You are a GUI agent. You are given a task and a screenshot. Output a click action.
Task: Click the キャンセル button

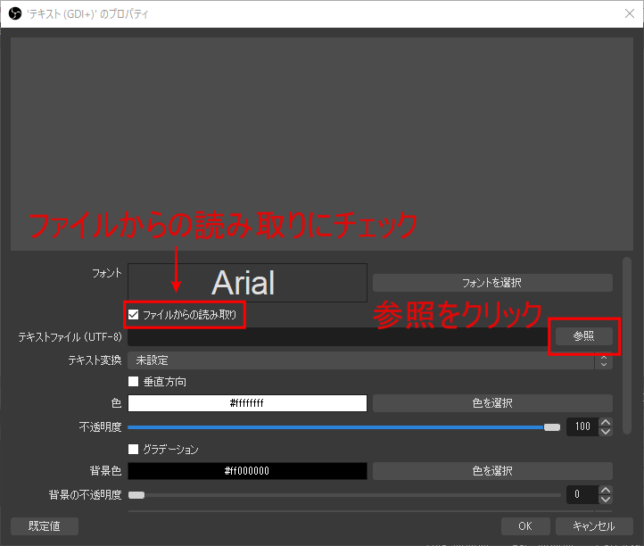(x=594, y=526)
